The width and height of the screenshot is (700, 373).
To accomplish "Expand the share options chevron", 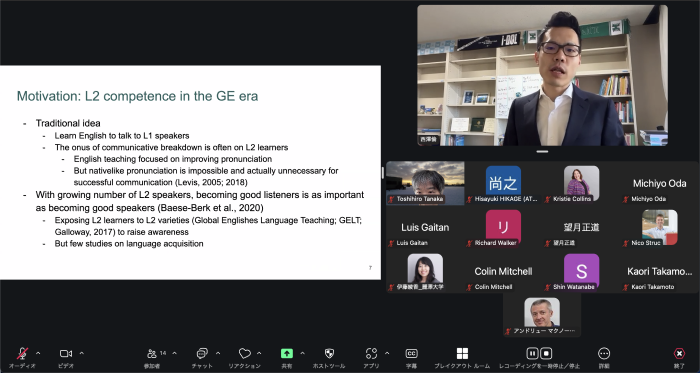I will [302, 353].
